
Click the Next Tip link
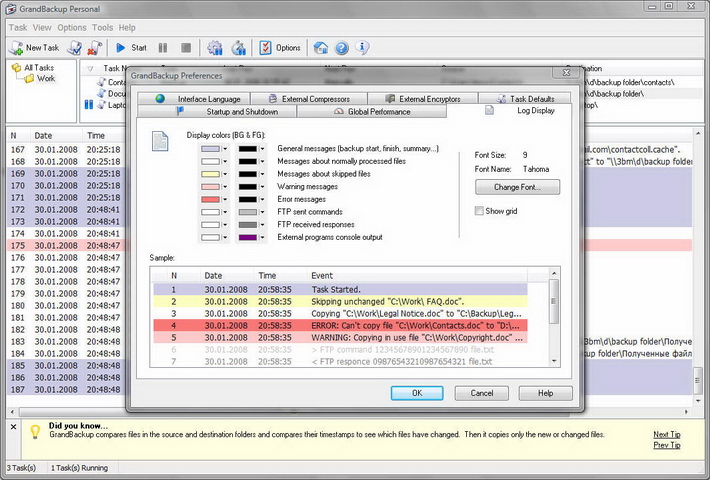(x=667, y=434)
